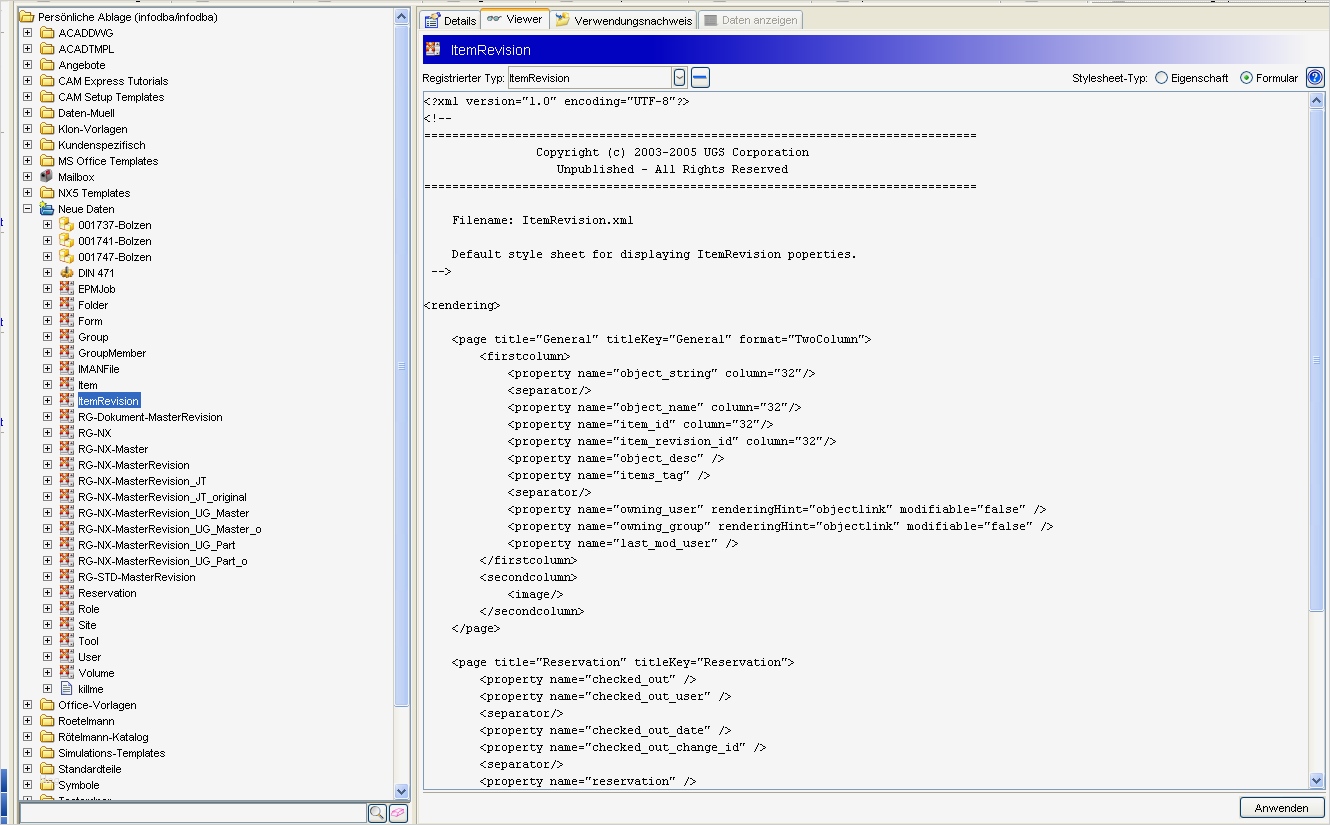Viewport: 1330px width, 825px height.
Task: Click the search input field below tree
Action: pos(193,813)
